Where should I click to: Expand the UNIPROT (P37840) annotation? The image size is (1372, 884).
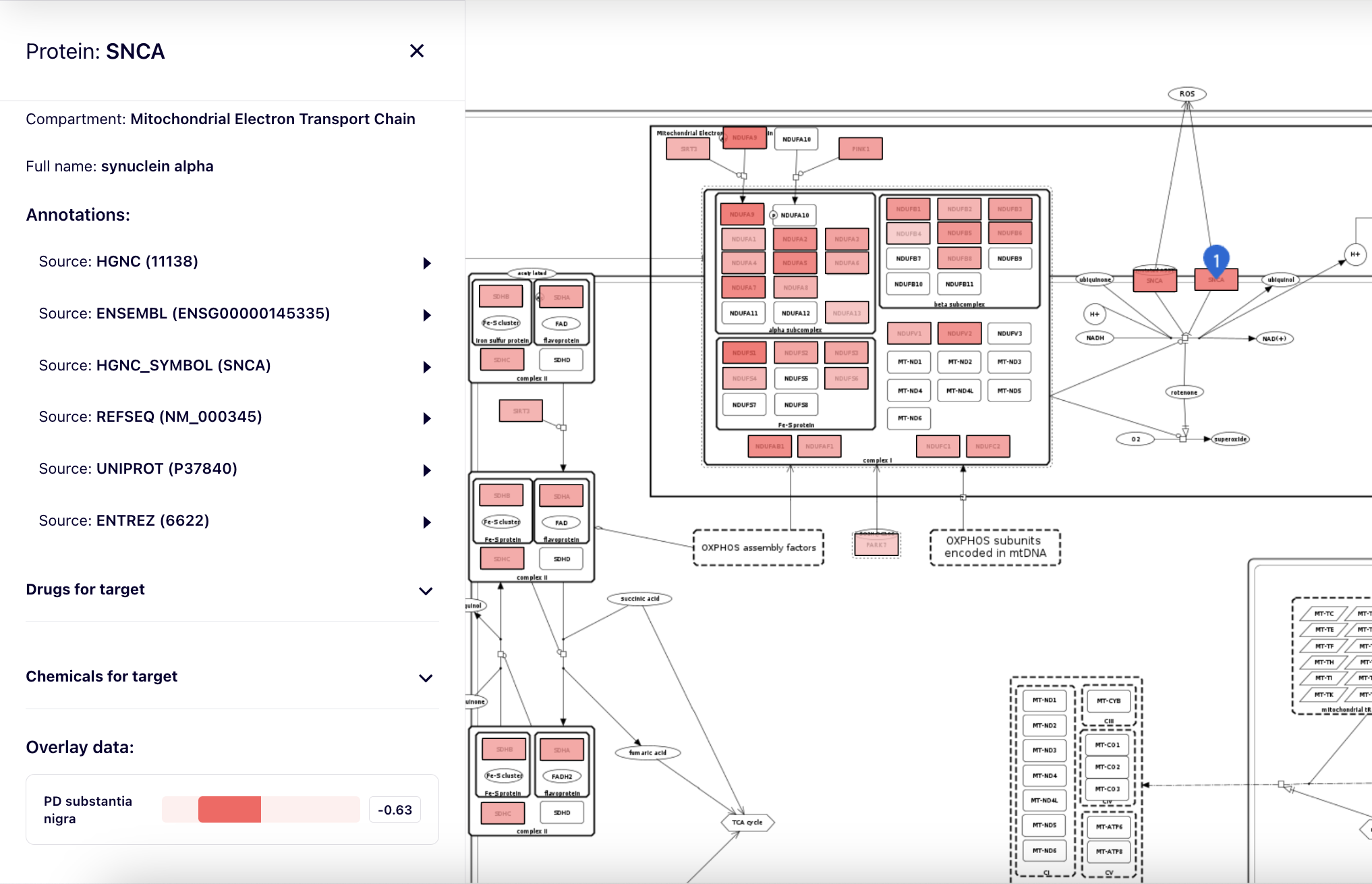(x=426, y=470)
